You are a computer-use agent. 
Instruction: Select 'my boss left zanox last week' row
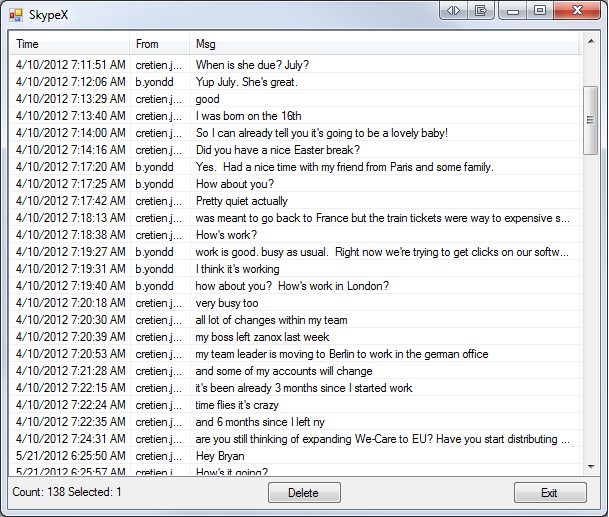click(x=295, y=337)
